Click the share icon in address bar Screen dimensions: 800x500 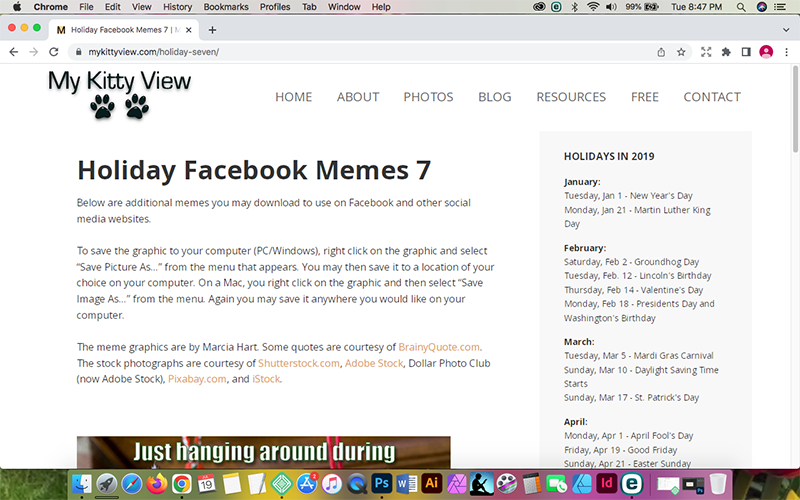click(661, 52)
